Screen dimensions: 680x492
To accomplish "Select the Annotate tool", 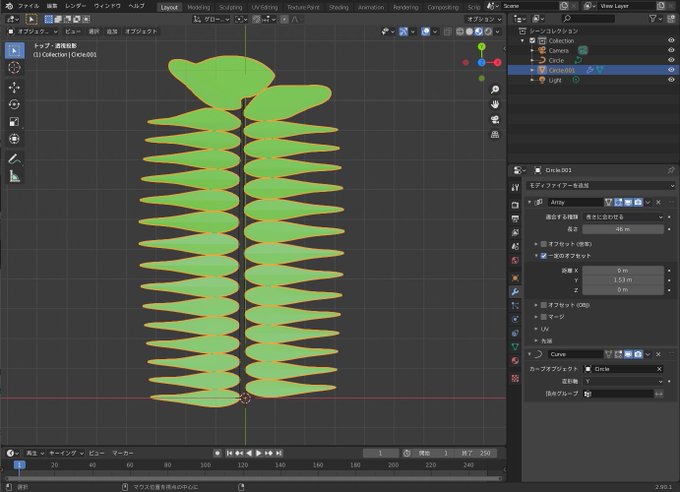I will pyautogui.click(x=14, y=159).
